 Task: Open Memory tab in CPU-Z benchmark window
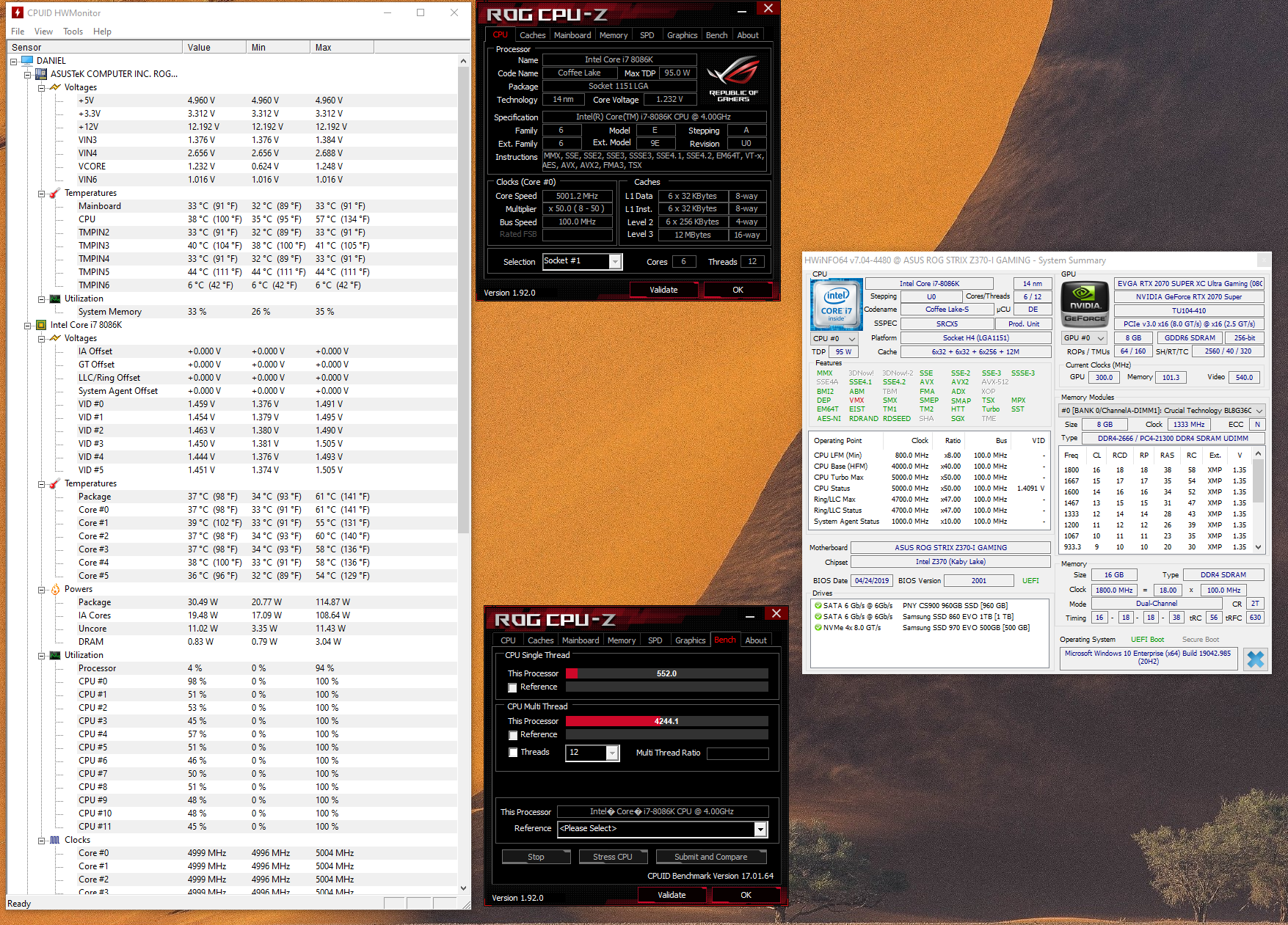click(x=622, y=640)
